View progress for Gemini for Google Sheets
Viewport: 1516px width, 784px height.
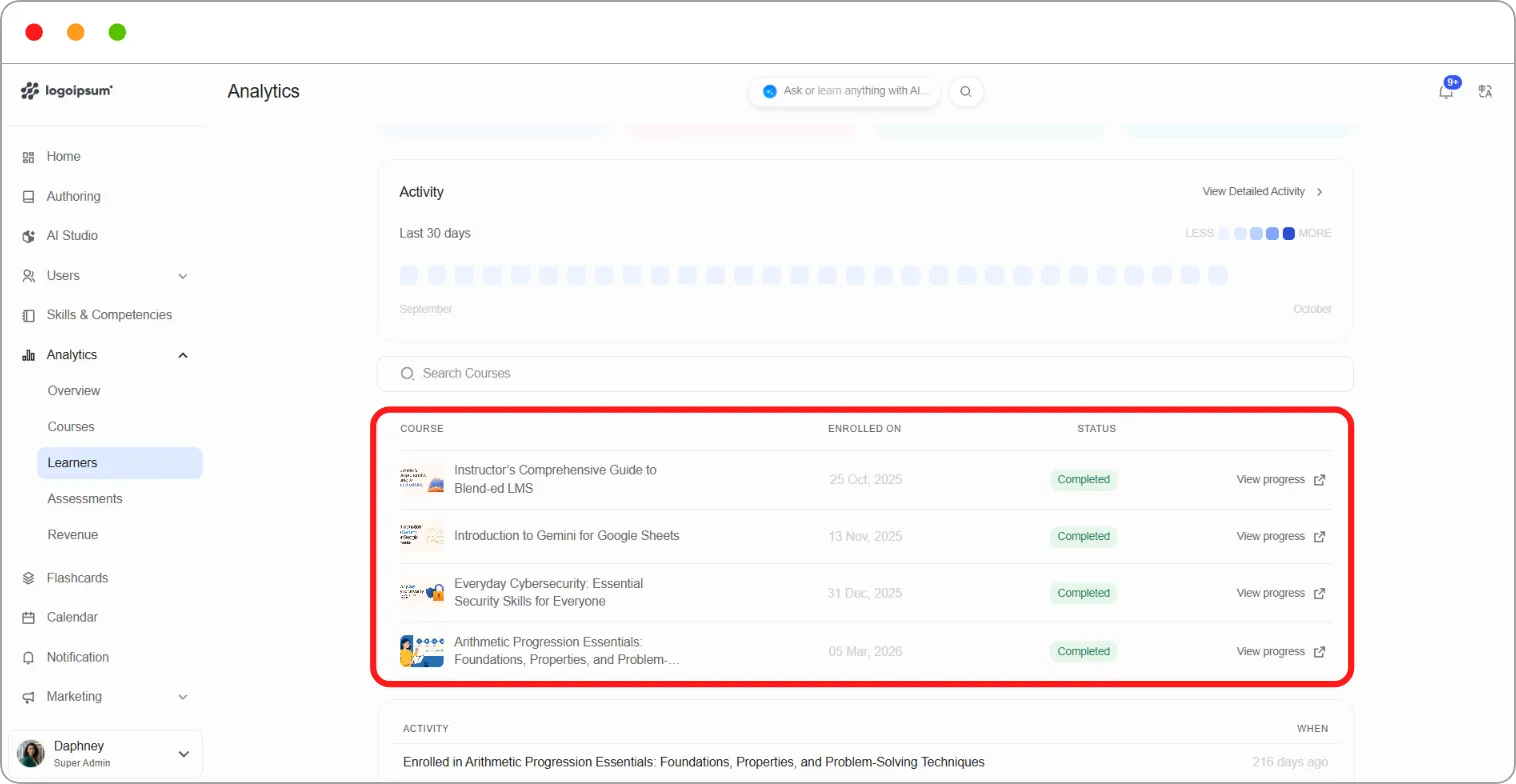[1270, 537]
